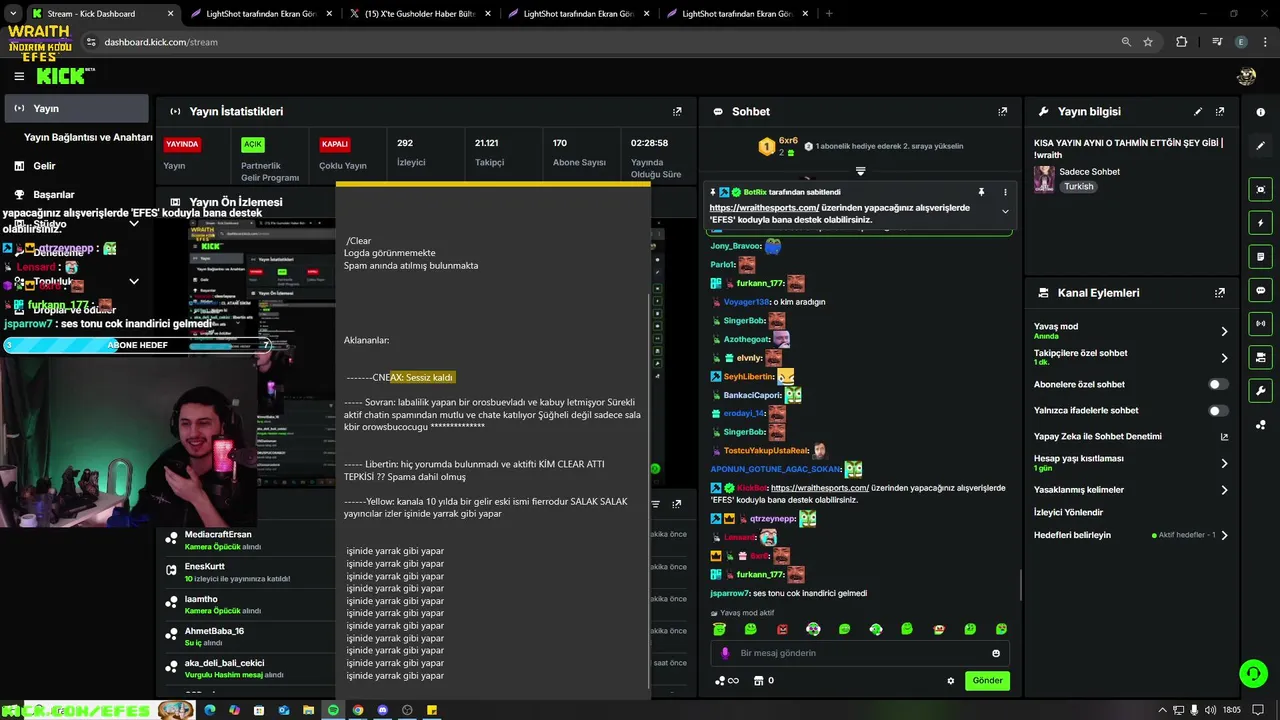Toggle Abonelere özel sohbet switch
Screen dimensions: 1280x720
(x=1218, y=384)
